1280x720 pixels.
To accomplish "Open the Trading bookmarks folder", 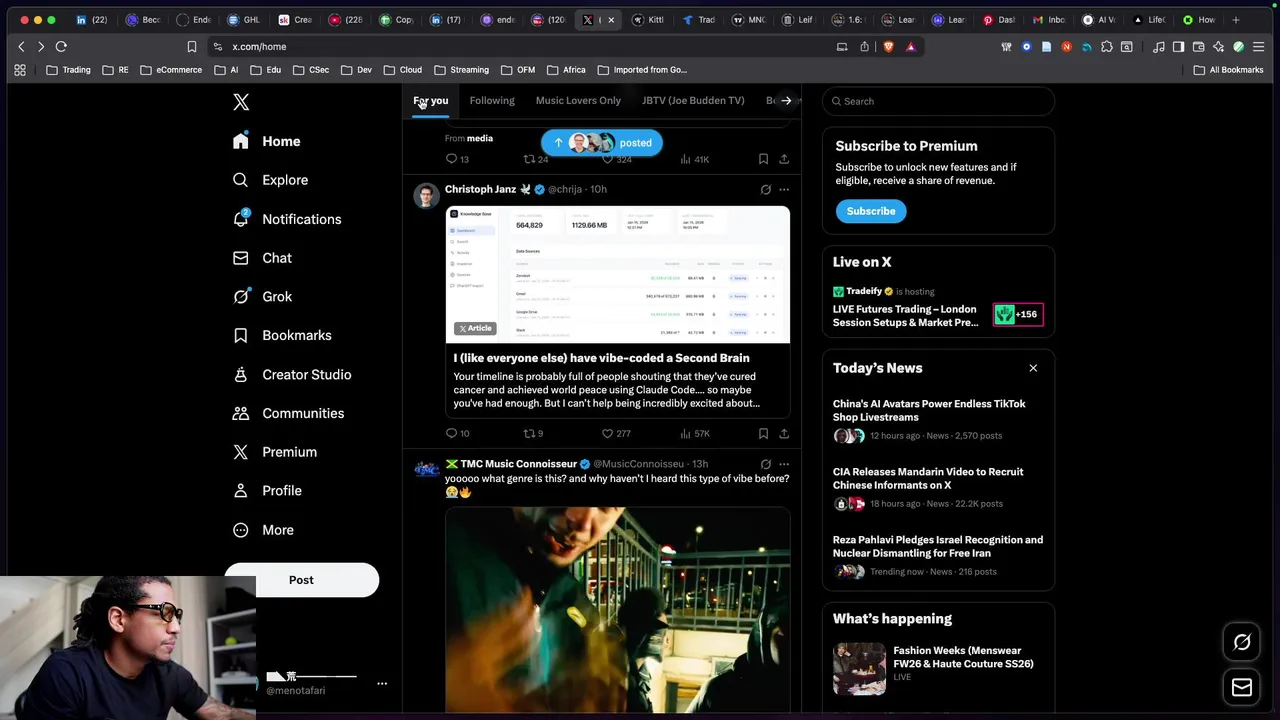I will (68, 70).
